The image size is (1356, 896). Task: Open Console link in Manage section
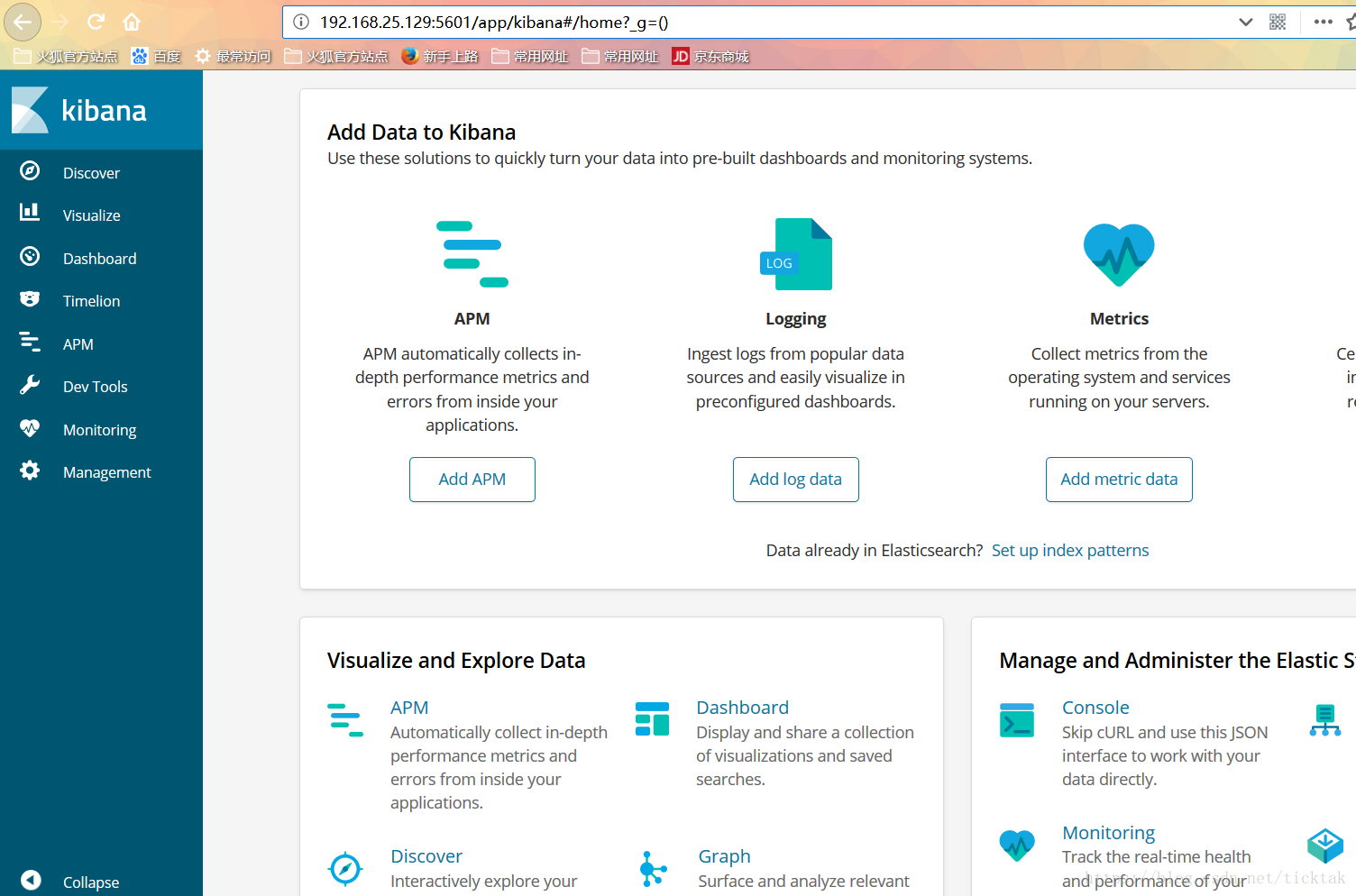click(1095, 708)
